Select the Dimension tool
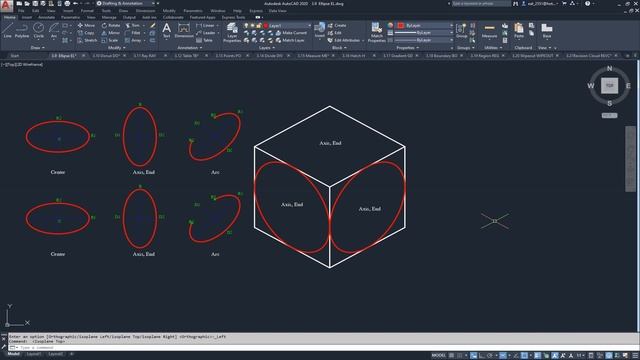Image resolution: width=640 pixels, height=360 pixels. point(184,30)
